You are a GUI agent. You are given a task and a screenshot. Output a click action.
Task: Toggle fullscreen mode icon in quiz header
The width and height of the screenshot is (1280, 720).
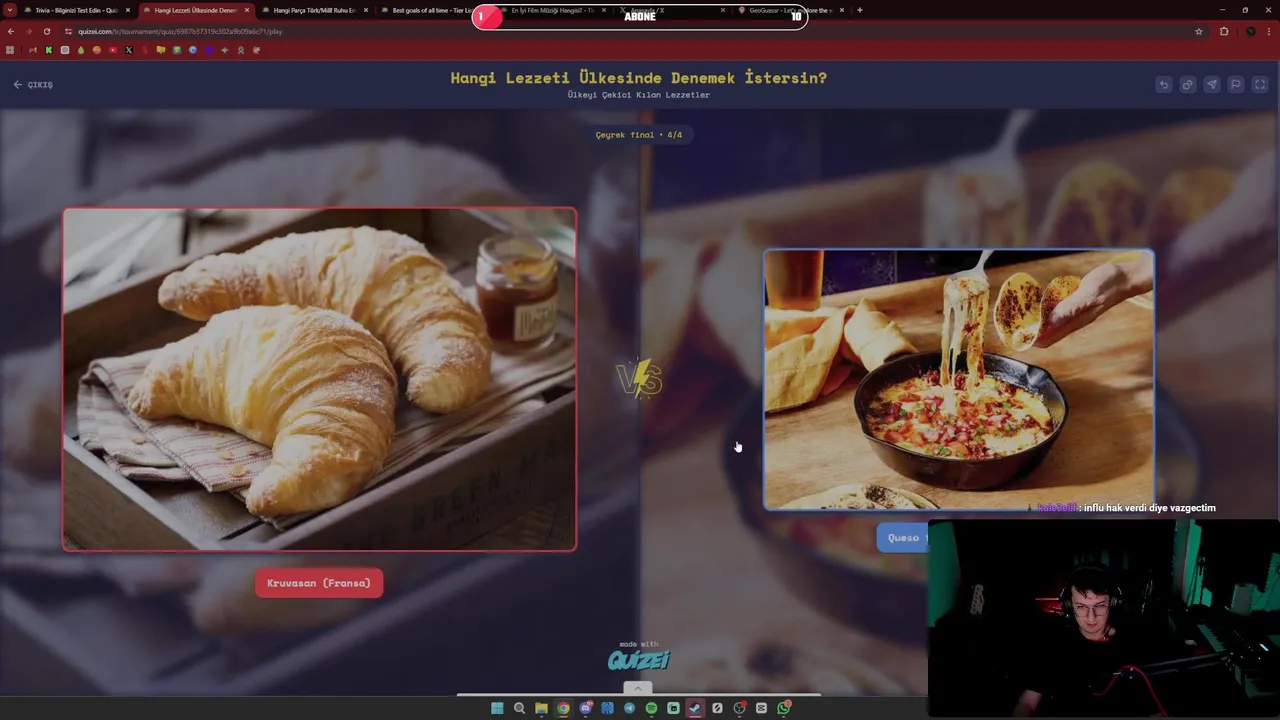tap(1260, 85)
